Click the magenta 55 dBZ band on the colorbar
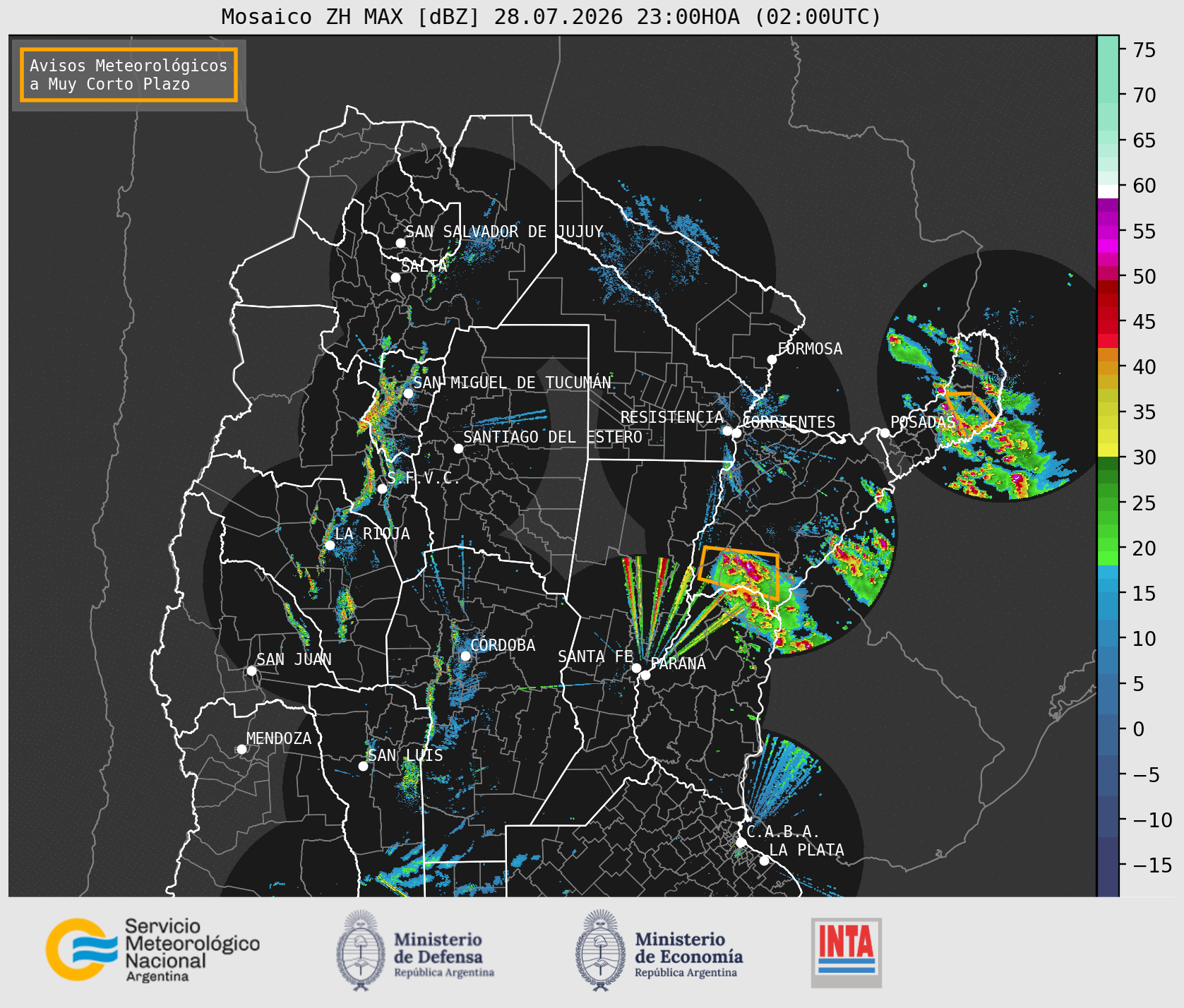This screenshot has height=1008, width=1184. 1108,232
